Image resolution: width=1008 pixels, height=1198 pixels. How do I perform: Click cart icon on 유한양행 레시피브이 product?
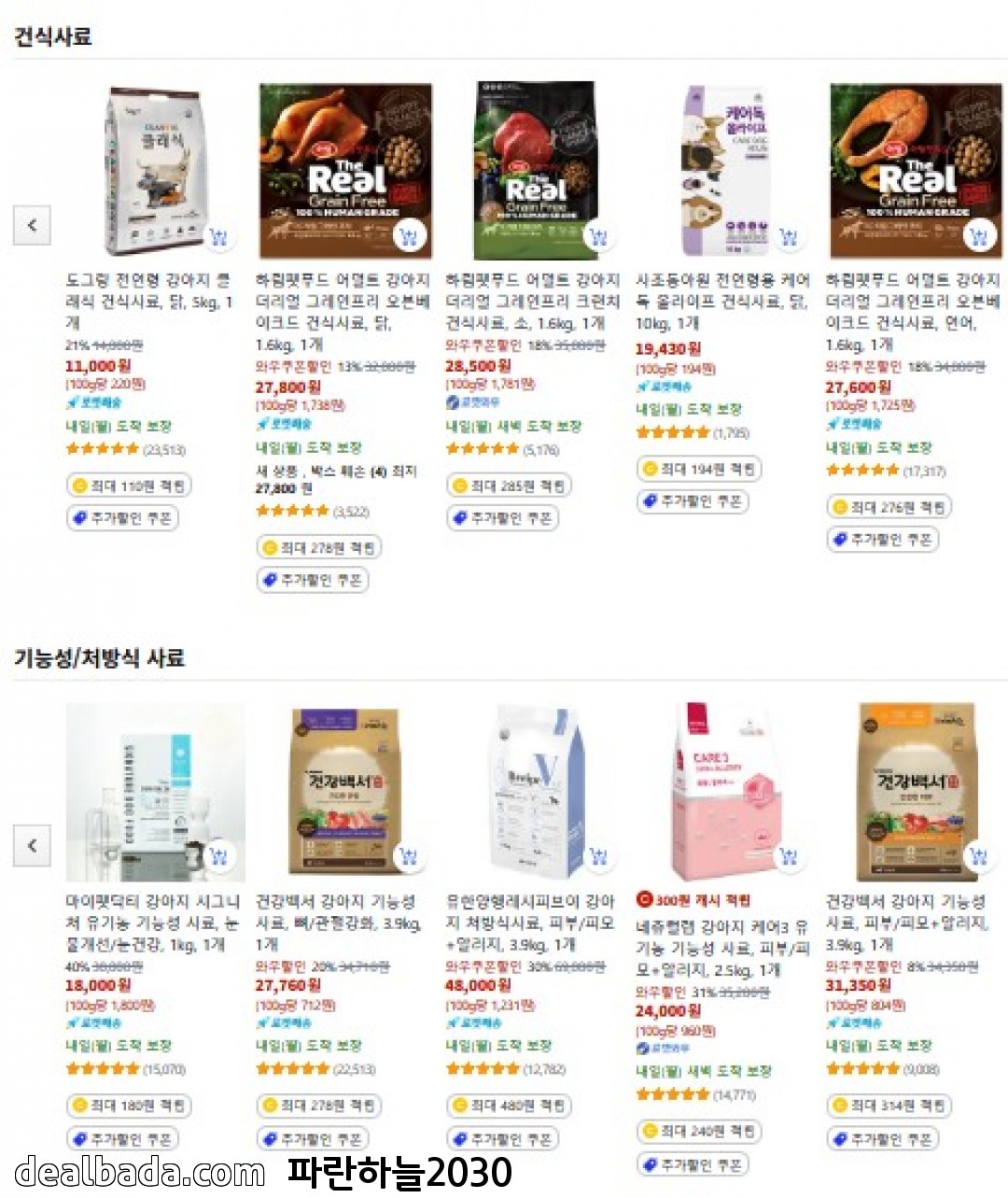click(x=599, y=856)
